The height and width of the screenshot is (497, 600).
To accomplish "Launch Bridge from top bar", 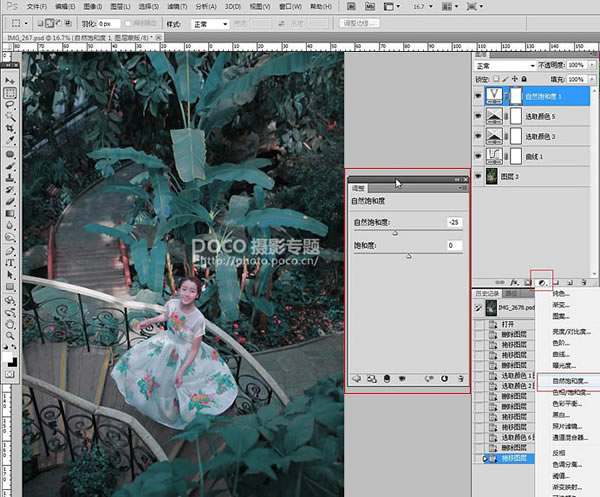I will click(x=351, y=7).
